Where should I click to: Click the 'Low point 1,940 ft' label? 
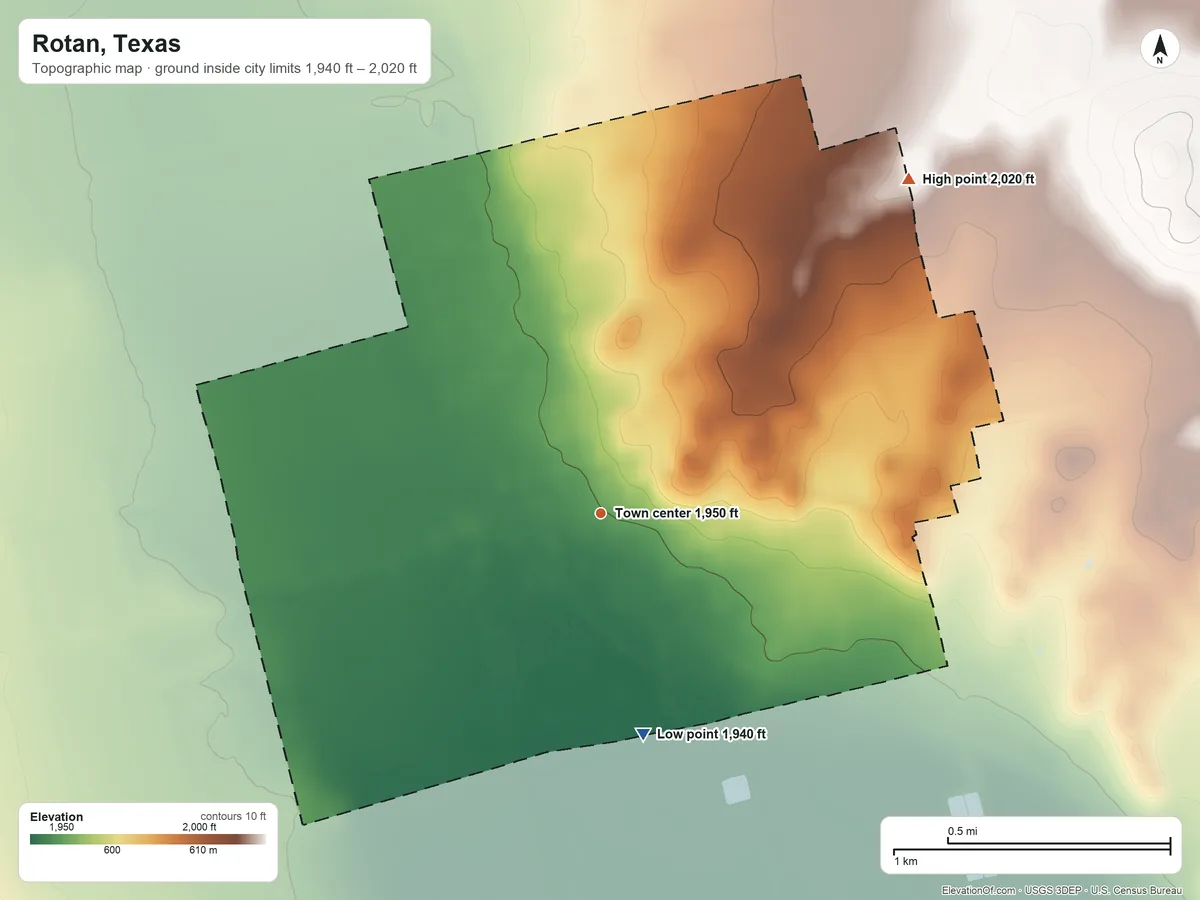click(711, 734)
